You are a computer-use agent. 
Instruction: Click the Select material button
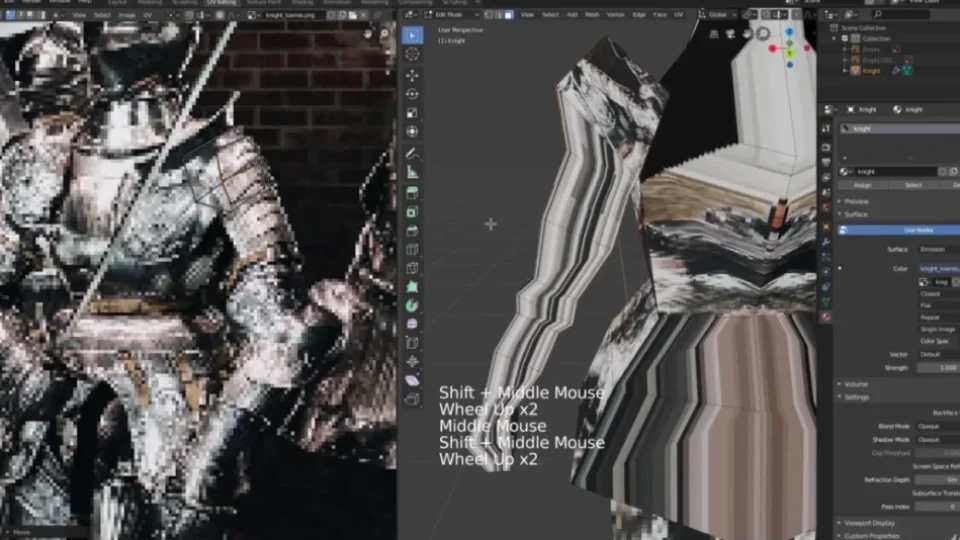click(913, 185)
